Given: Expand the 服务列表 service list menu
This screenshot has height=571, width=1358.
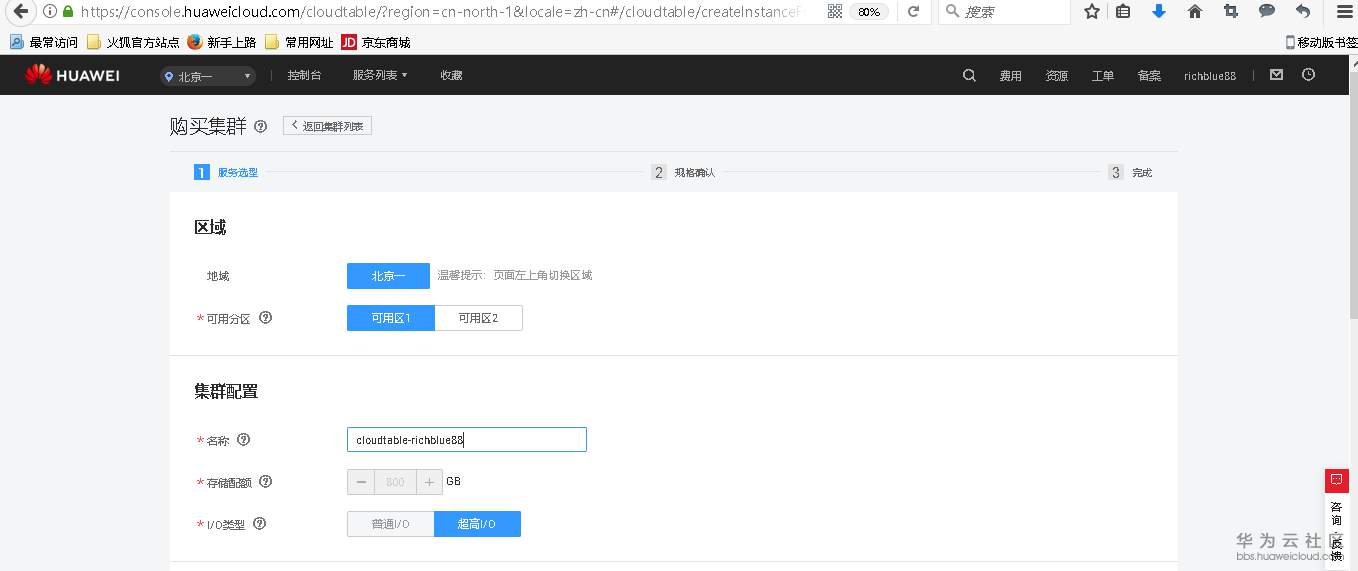Looking at the screenshot, I should pos(380,75).
